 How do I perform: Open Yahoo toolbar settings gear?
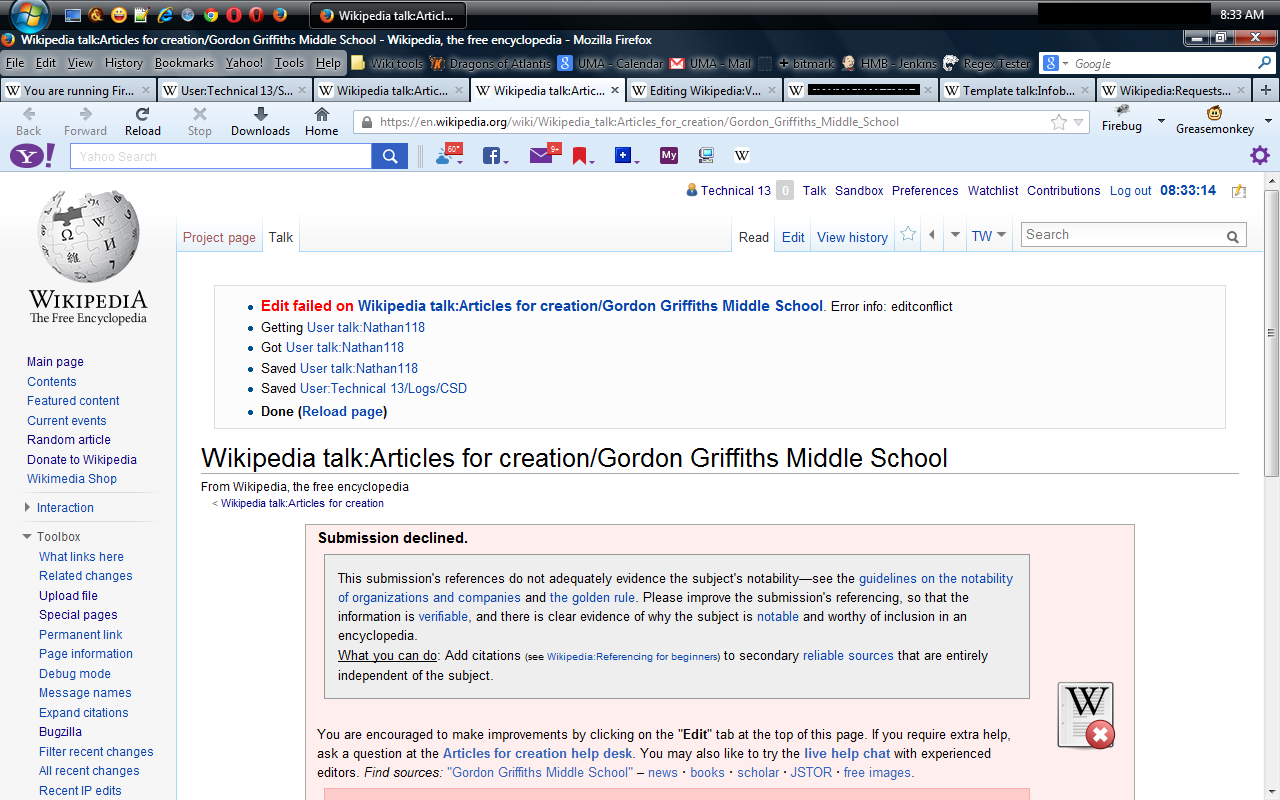1260,155
